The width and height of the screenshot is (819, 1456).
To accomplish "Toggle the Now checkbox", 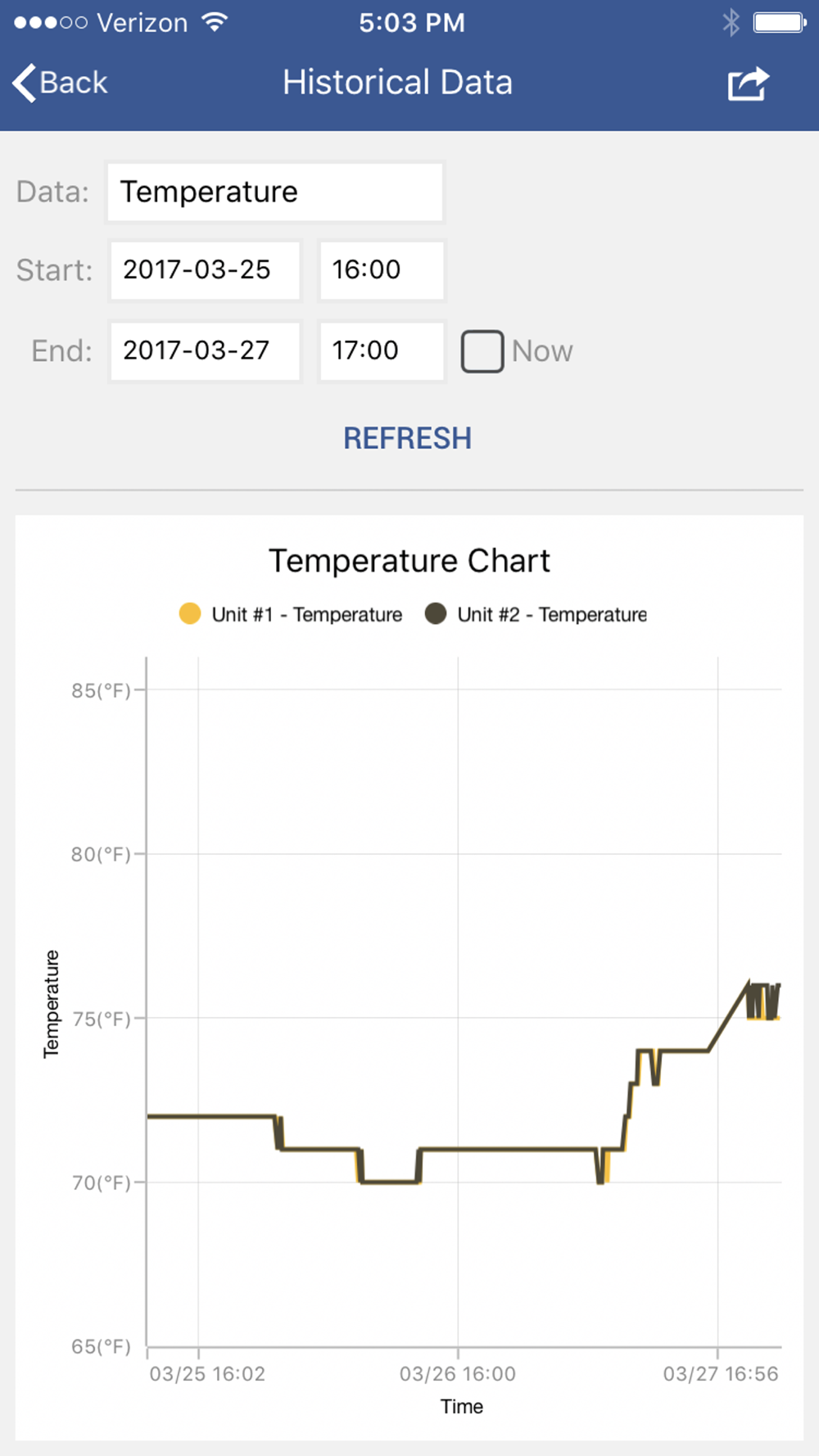I will point(482,351).
